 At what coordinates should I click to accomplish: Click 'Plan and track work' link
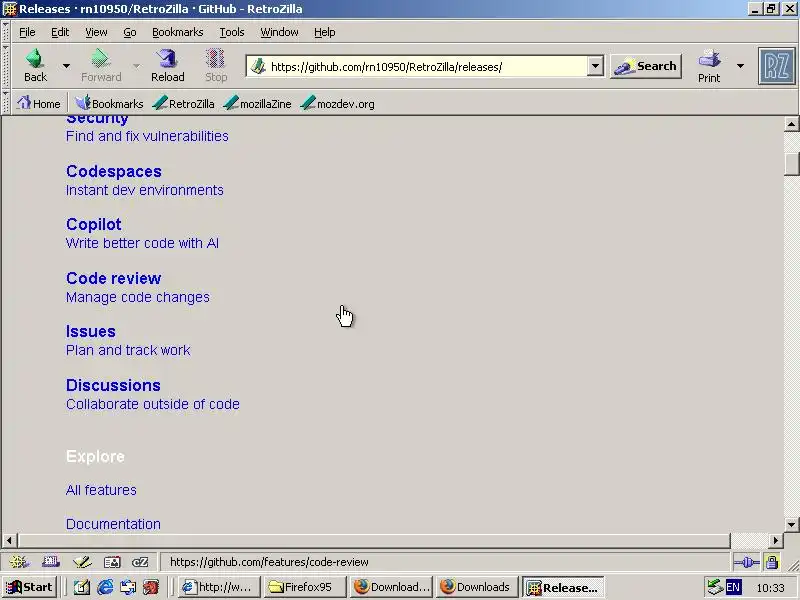point(128,350)
